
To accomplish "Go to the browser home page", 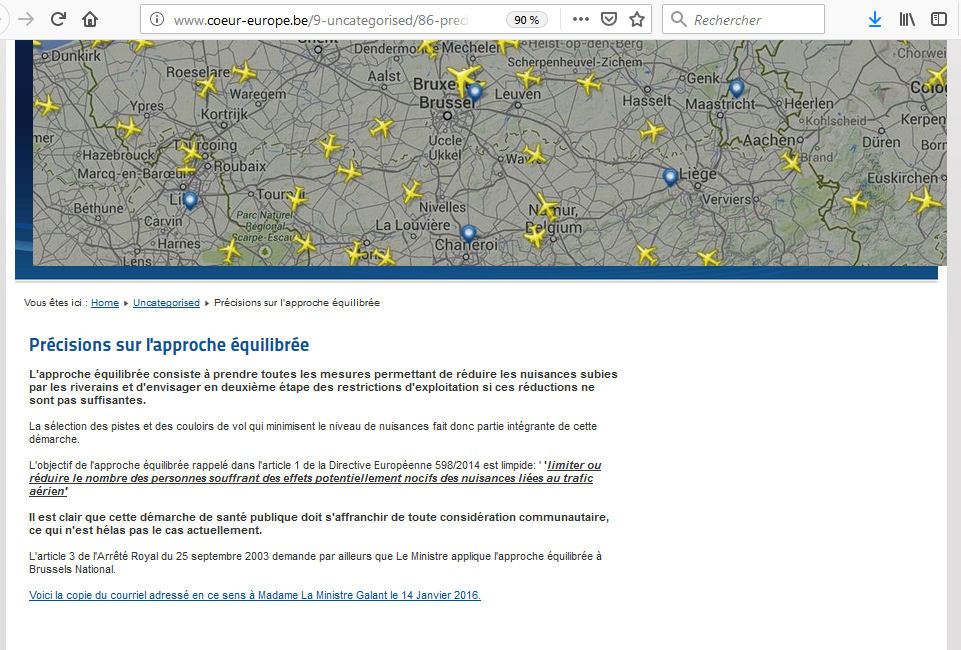I will [x=90, y=19].
